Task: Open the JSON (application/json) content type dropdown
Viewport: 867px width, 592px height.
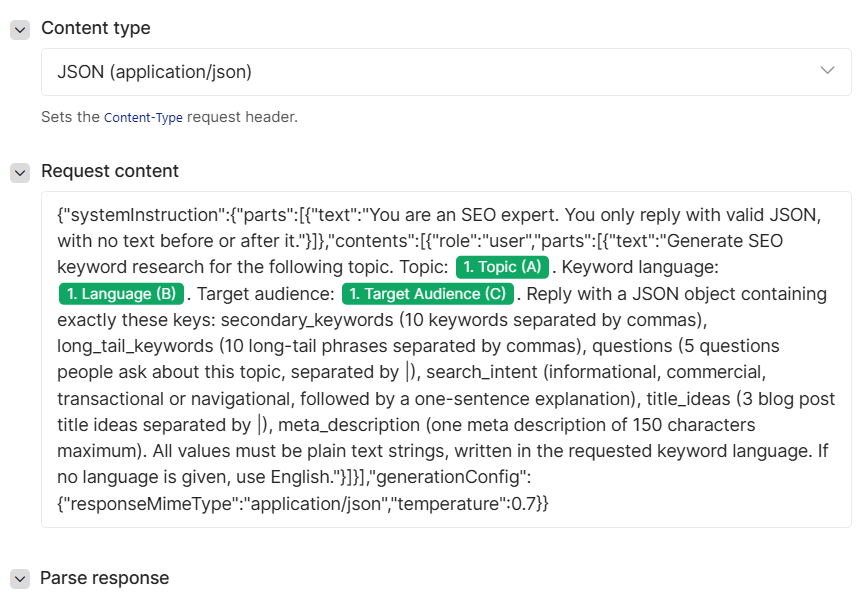Action: point(446,72)
